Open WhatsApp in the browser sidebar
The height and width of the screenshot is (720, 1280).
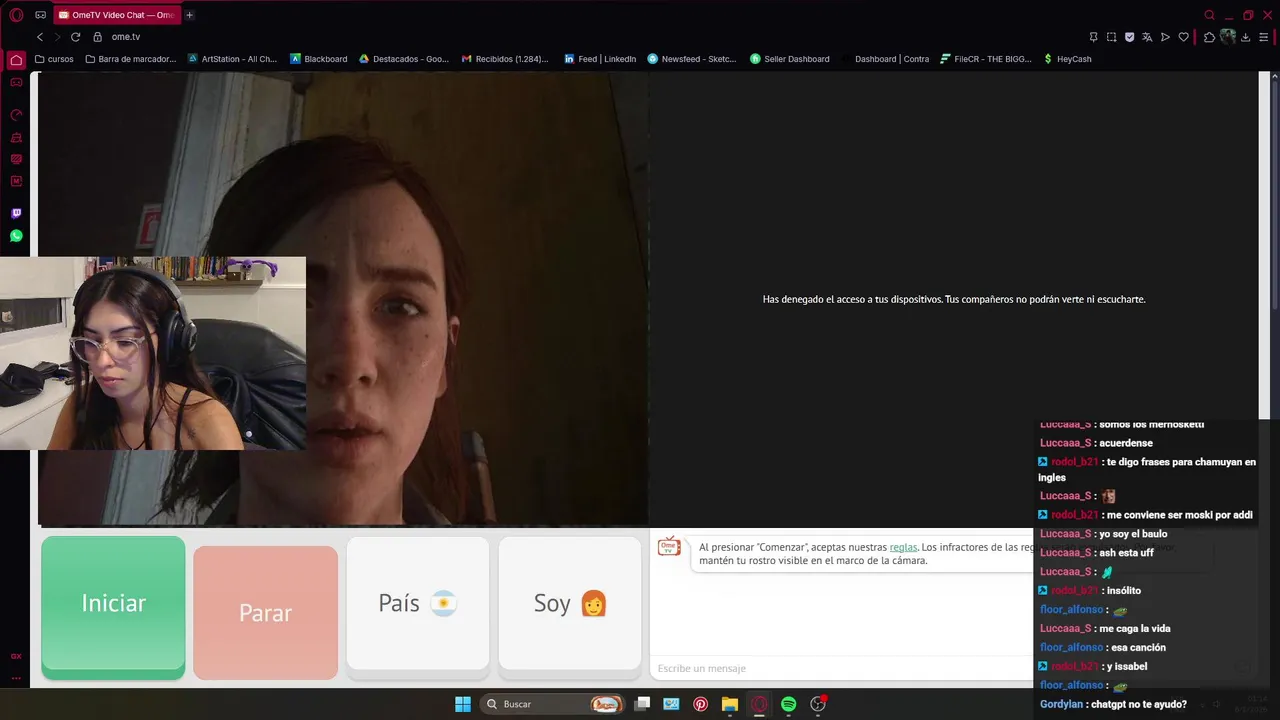16,236
